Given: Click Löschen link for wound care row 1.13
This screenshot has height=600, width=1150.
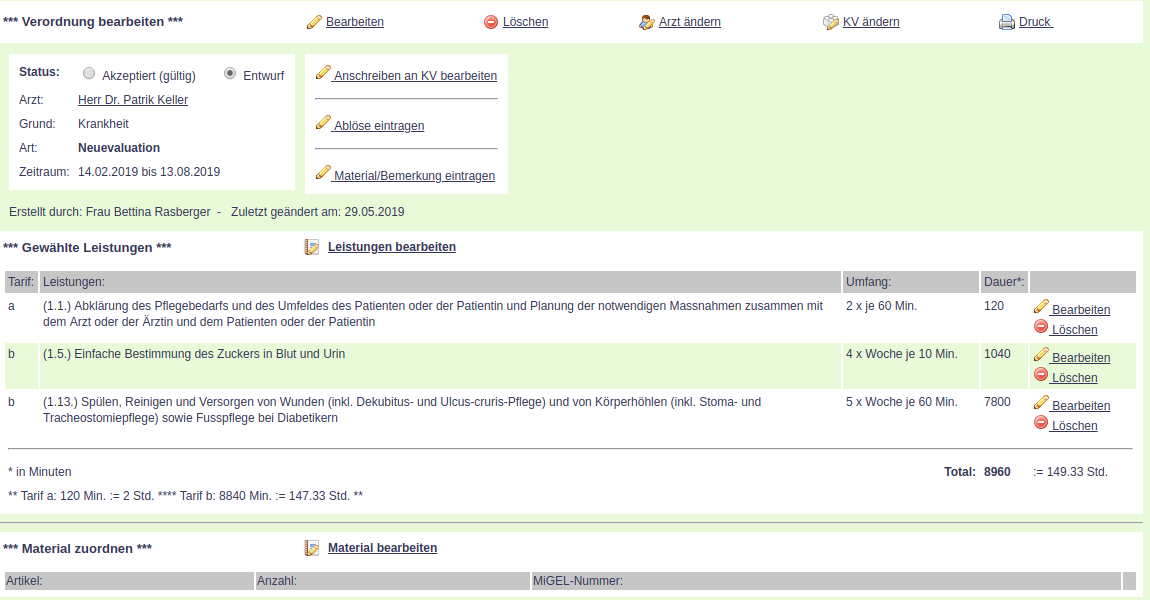Looking at the screenshot, I should click(1074, 426).
